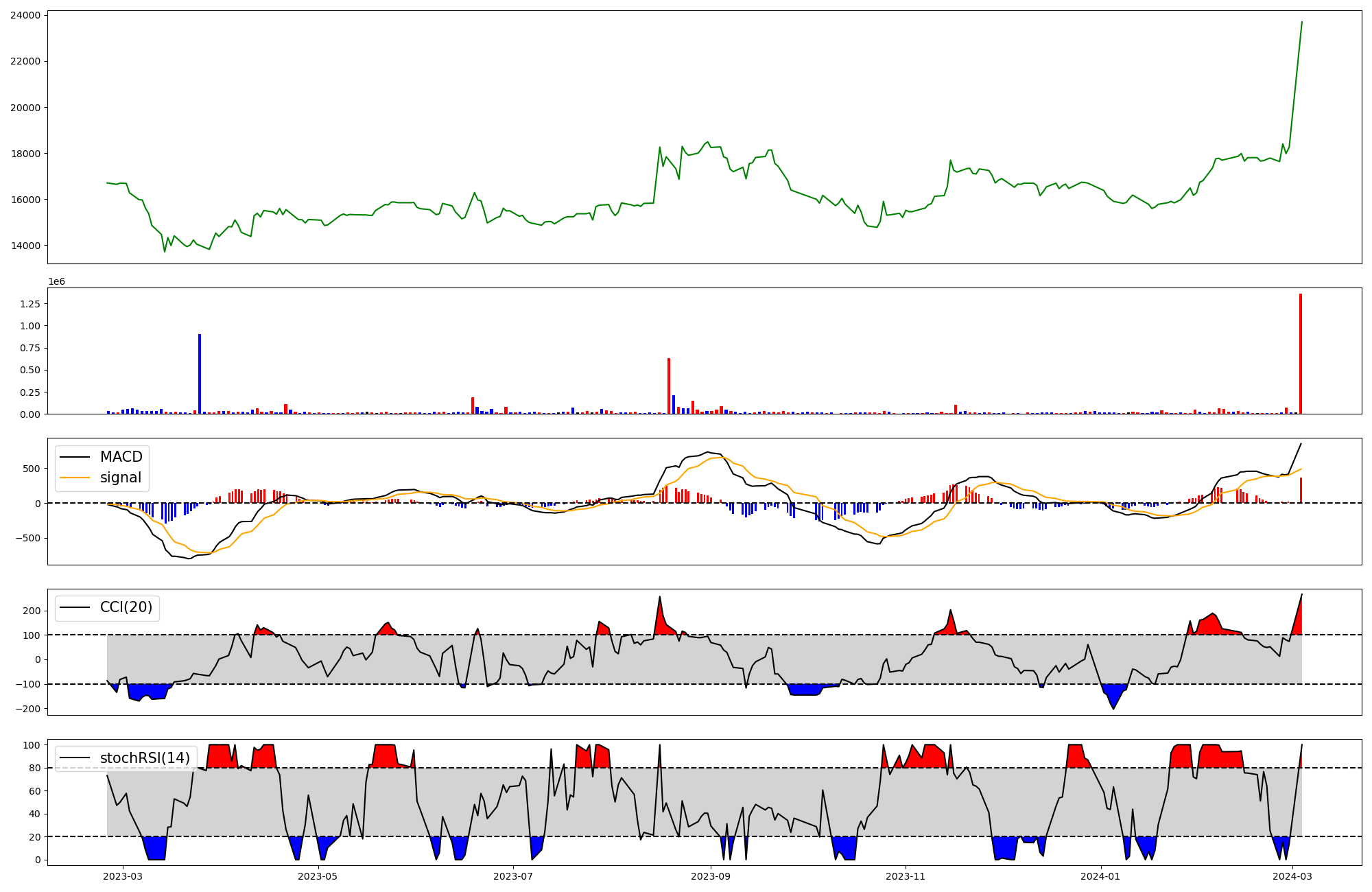Click the 1.25 volume axis tick label
The image size is (1372, 892).
point(30,303)
